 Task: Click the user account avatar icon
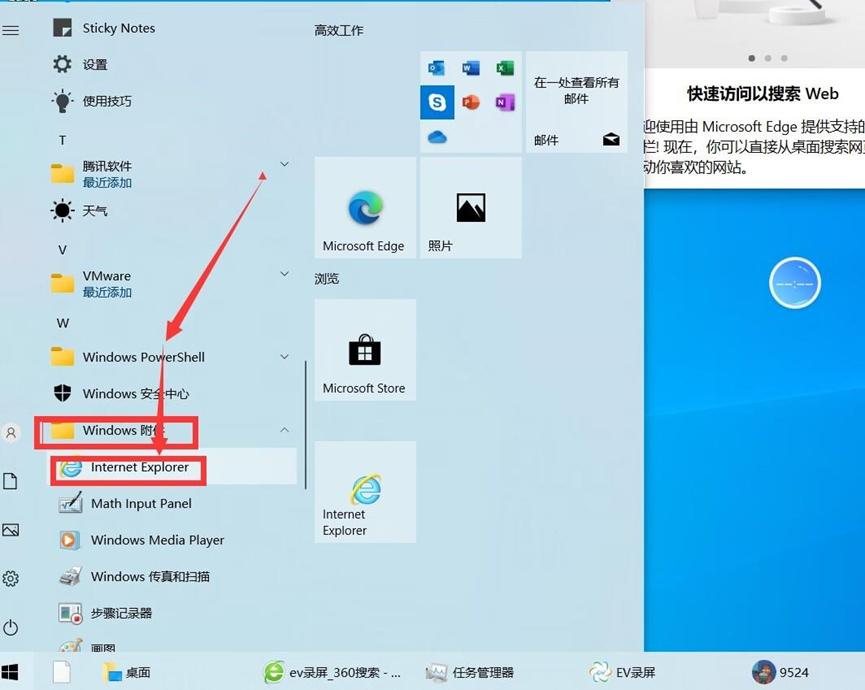pyautogui.click(x=11, y=433)
